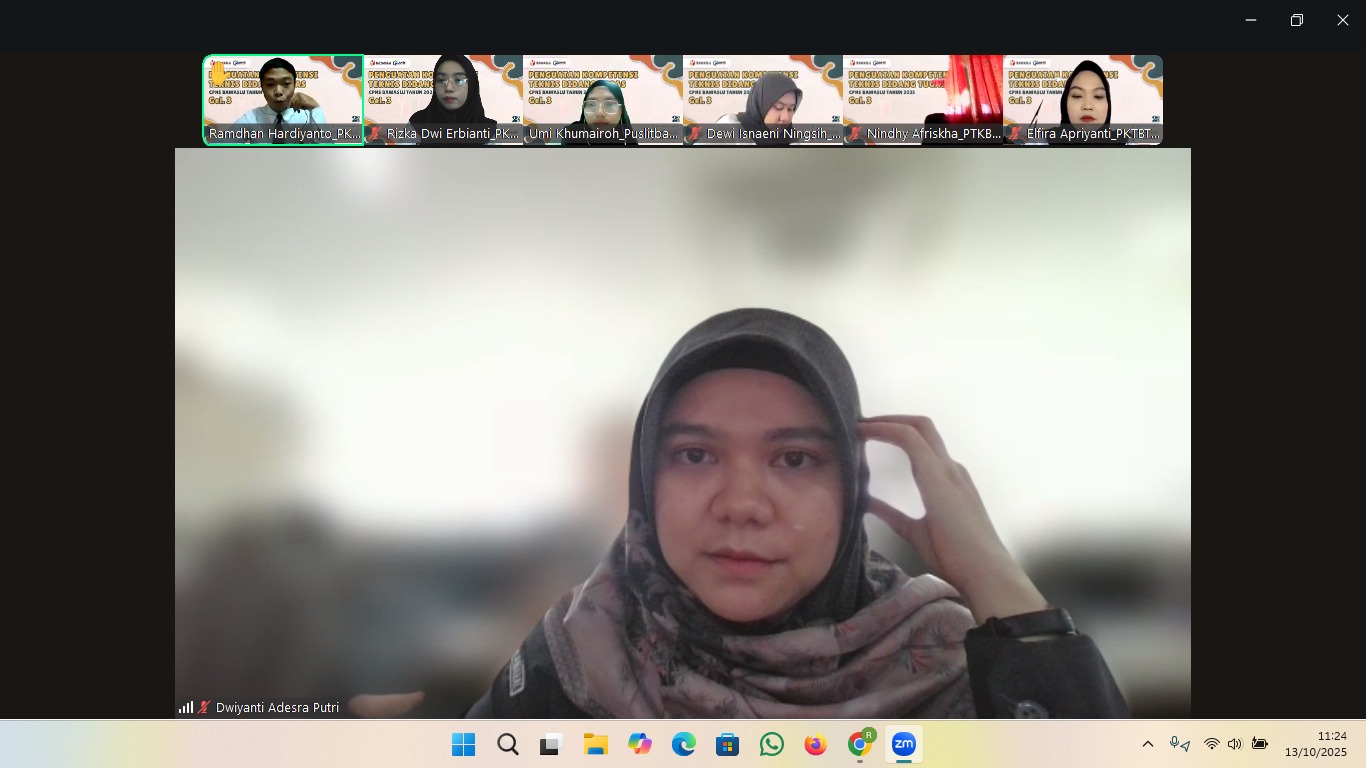The width and height of the screenshot is (1366, 768).
Task: Open Microsoft Store from the taskbar
Action: click(727, 744)
